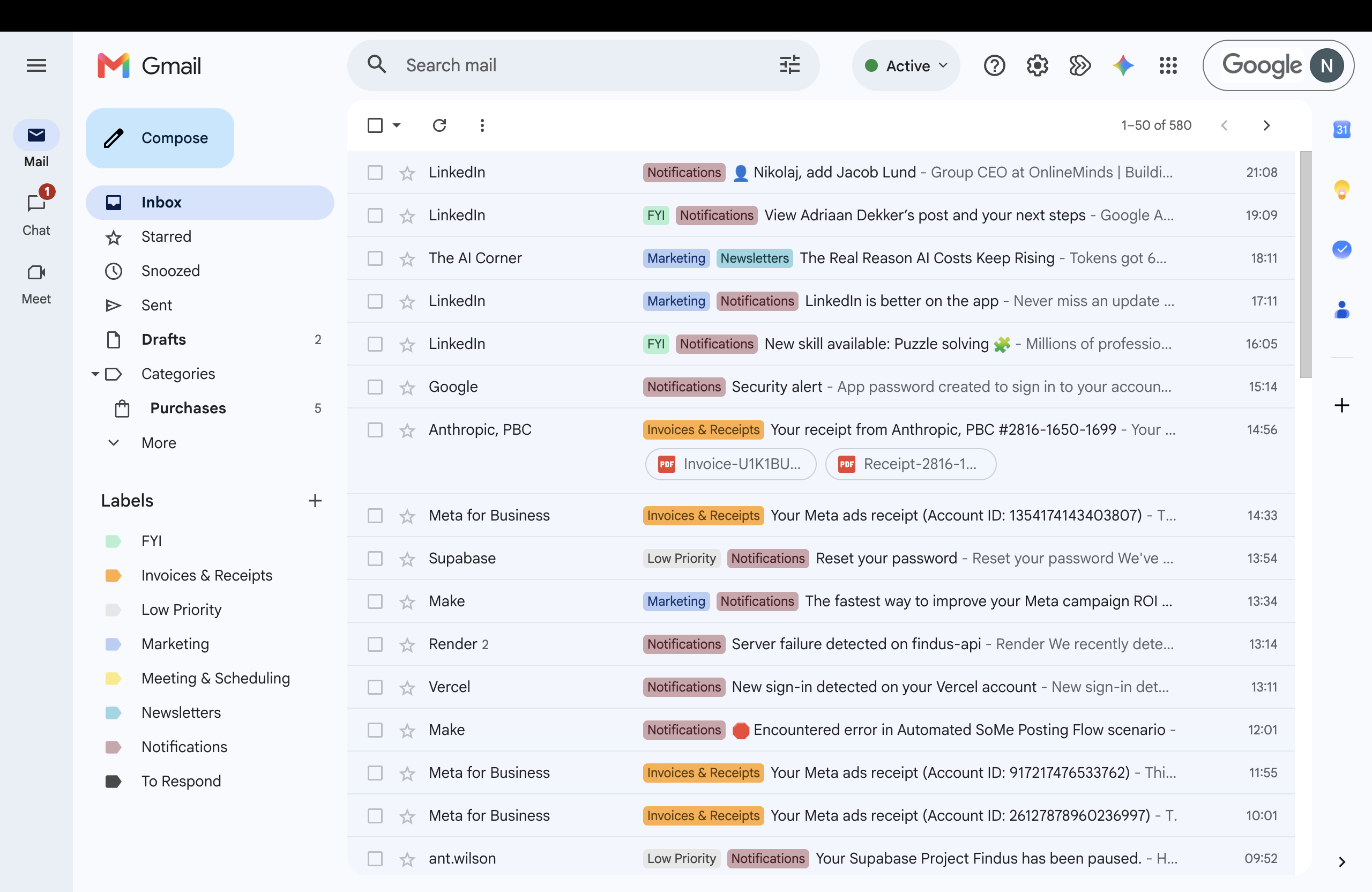The width and height of the screenshot is (1372, 892).
Task: Star the Render server failure email
Action: tap(407, 645)
